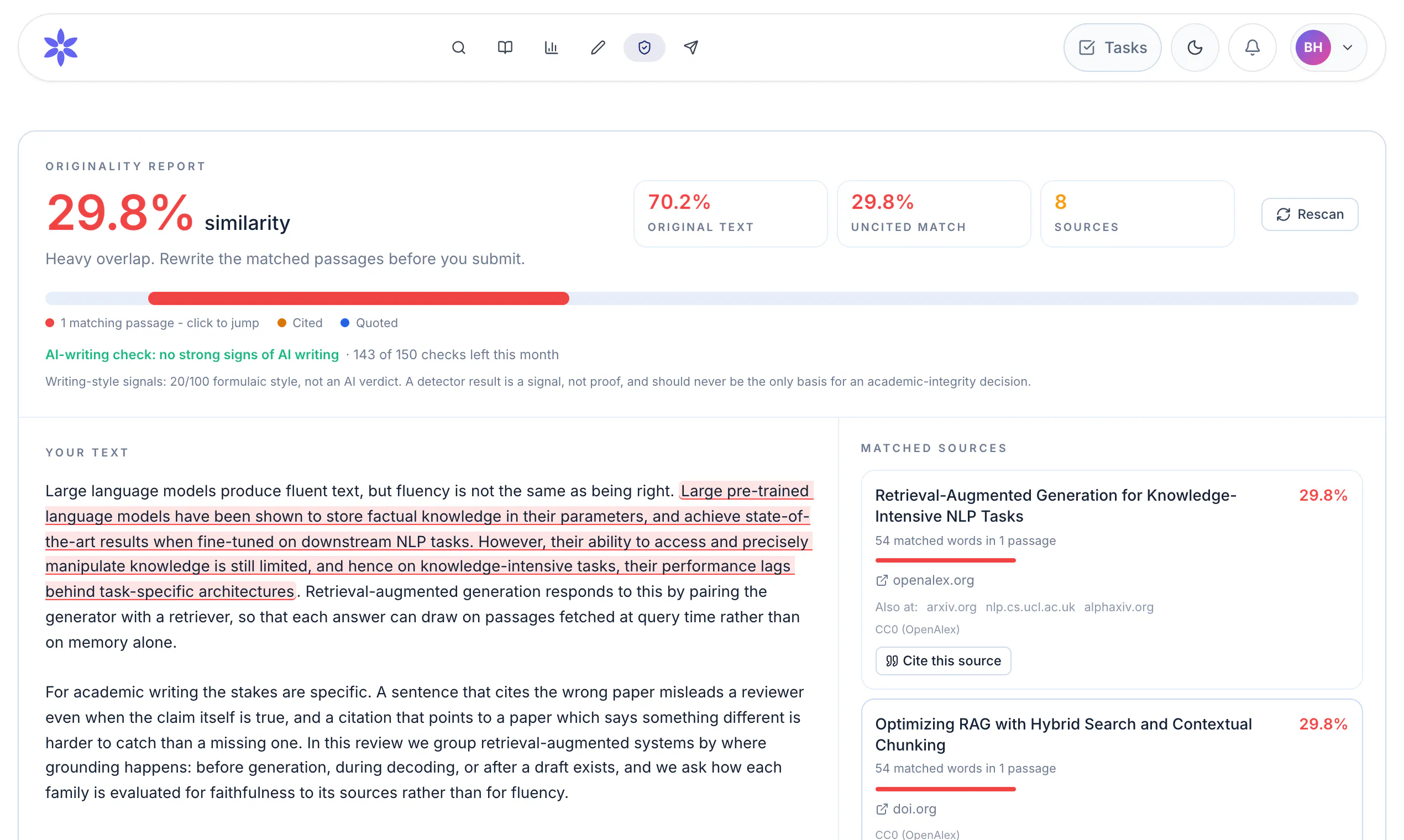Screen dimensions: 1404x840
Task: Click the 8 Sources card
Action: tap(1137, 214)
